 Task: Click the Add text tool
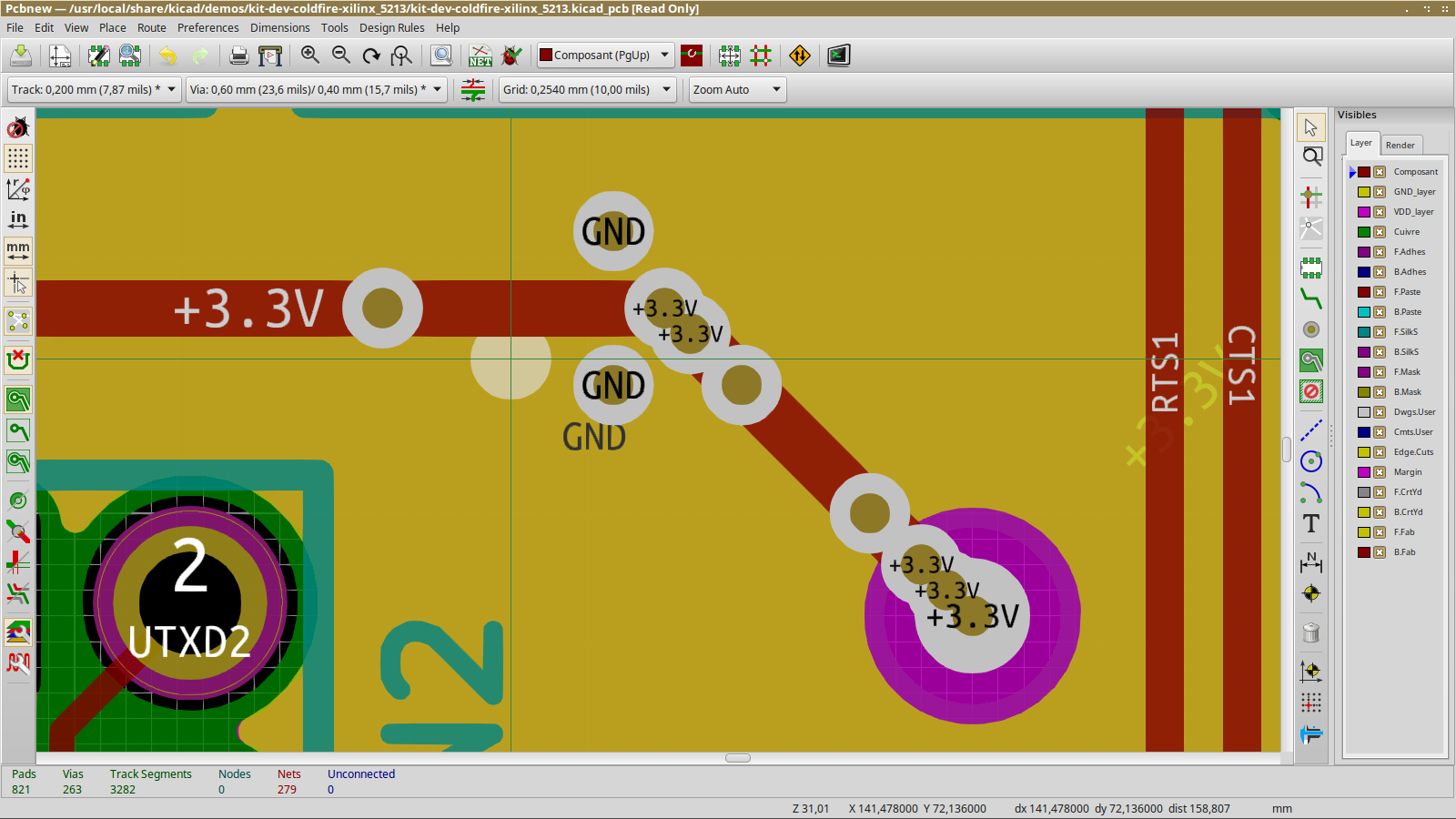click(1310, 523)
